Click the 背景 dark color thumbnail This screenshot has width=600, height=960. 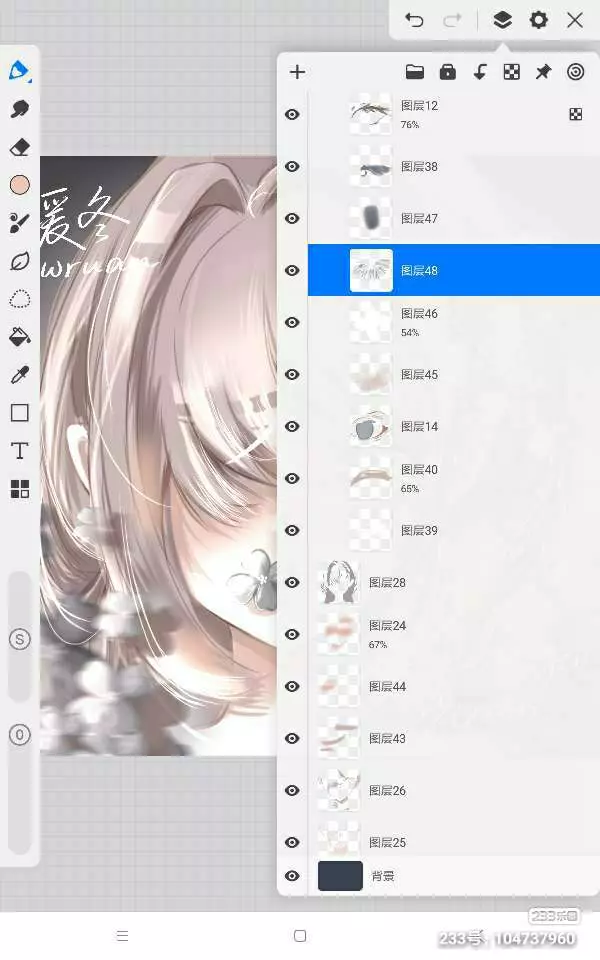(340, 876)
